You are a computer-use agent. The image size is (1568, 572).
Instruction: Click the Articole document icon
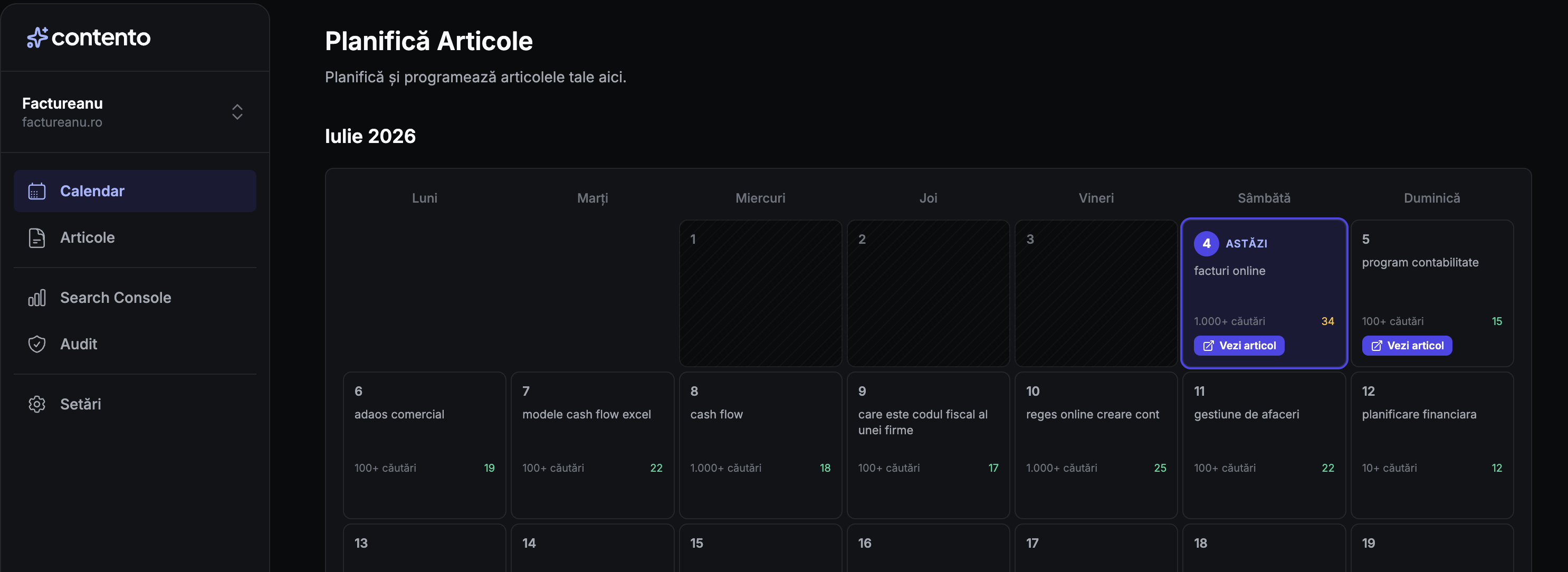[x=36, y=238]
